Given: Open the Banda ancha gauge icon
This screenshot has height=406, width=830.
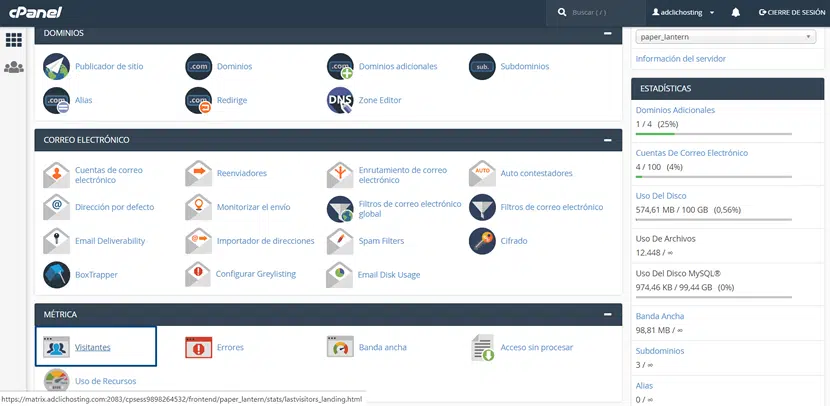Looking at the screenshot, I should pyautogui.click(x=341, y=347).
